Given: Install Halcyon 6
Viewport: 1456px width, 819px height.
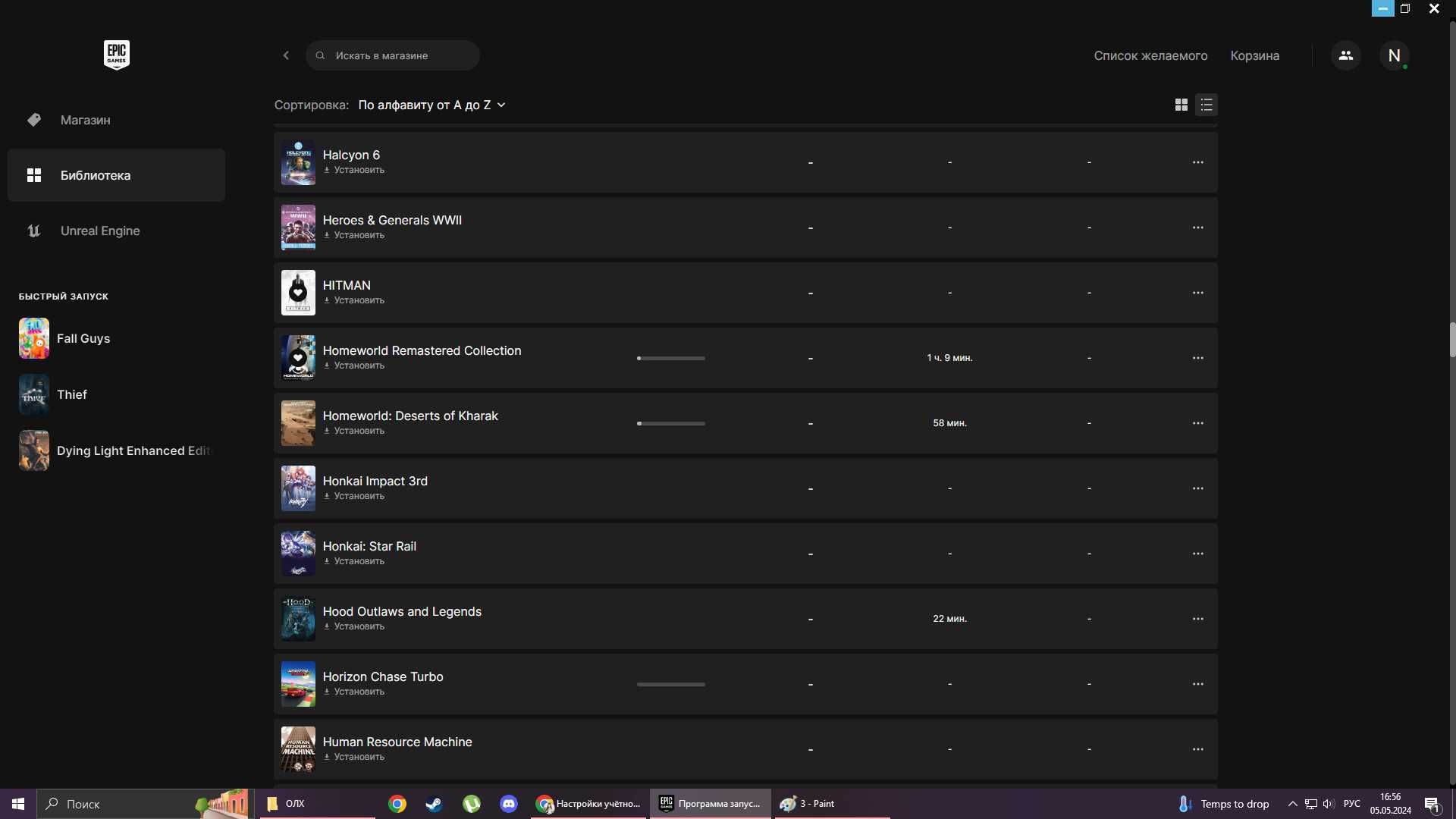Looking at the screenshot, I should (x=354, y=170).
